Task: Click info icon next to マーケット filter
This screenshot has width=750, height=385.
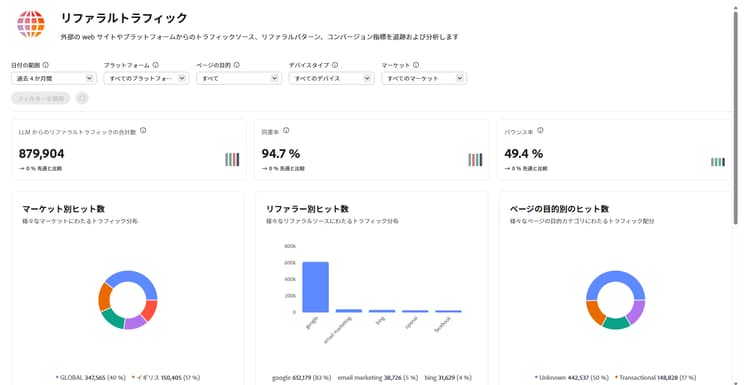Action: pyautogui.click(x=416, y=65)
